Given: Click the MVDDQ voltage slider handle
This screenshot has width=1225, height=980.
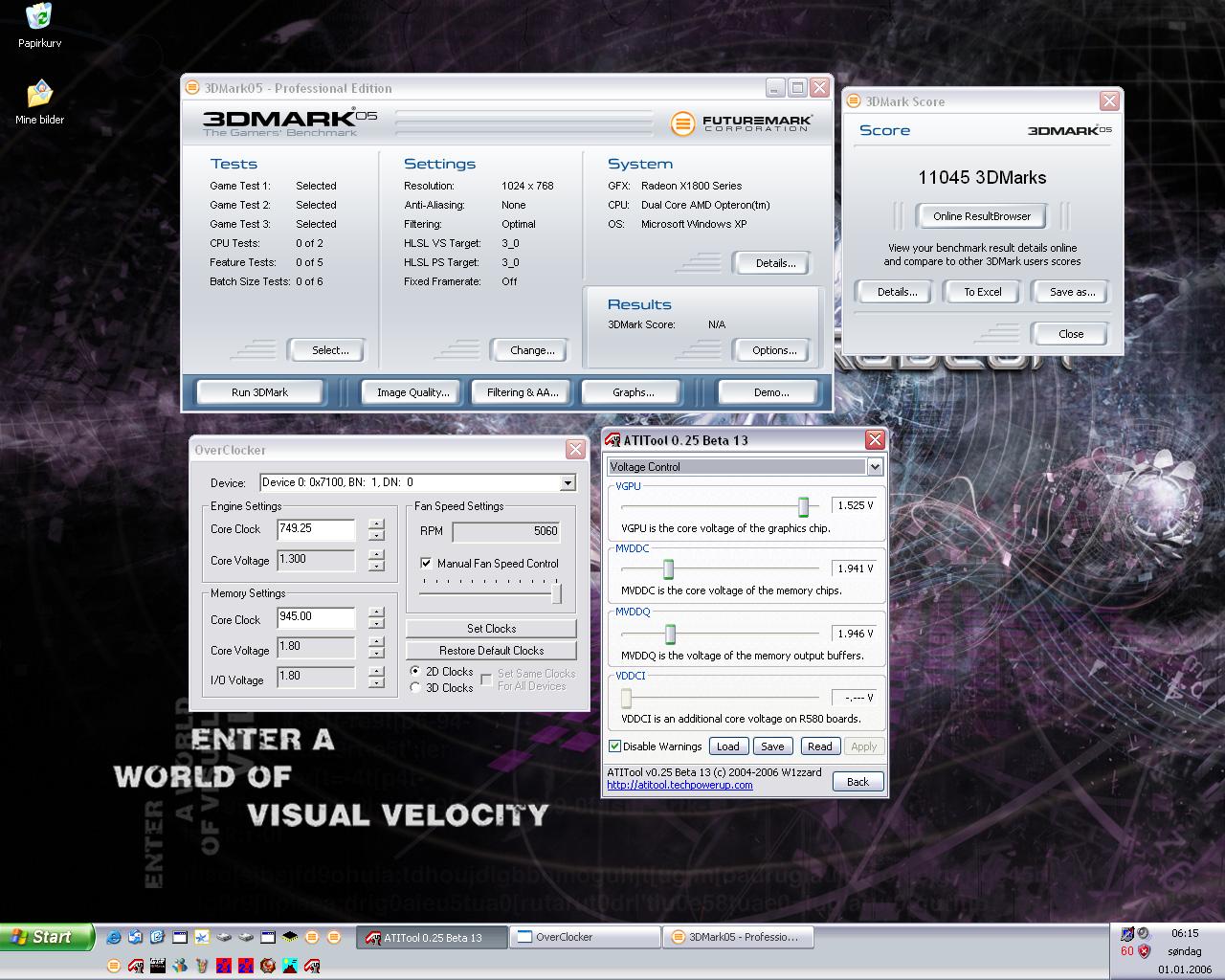Looking at the screenshot, I should tap(670, 634).
